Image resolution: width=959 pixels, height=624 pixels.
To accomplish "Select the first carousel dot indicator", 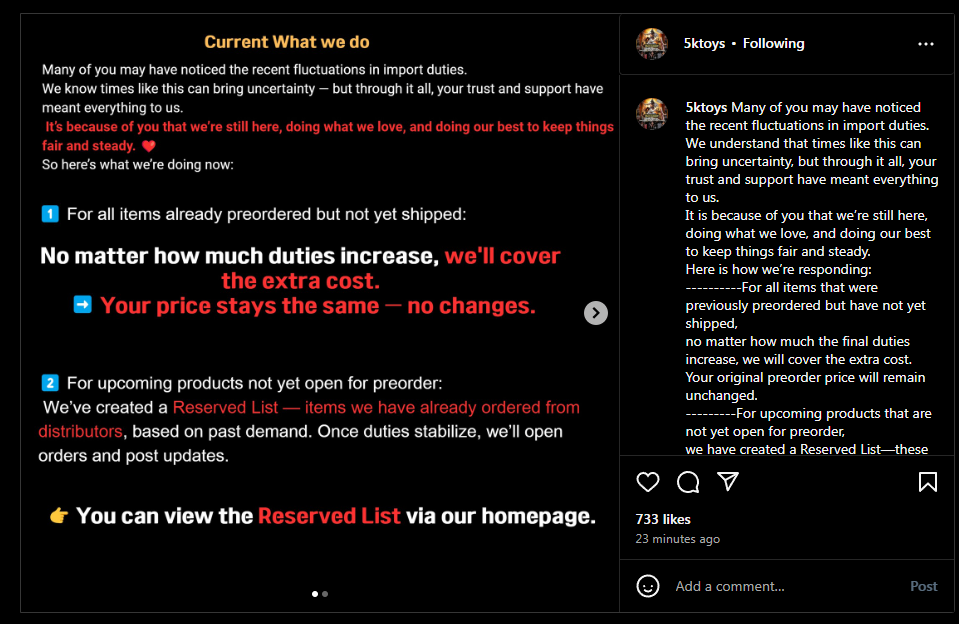I will pyautogui.click(x=315, y=594).
